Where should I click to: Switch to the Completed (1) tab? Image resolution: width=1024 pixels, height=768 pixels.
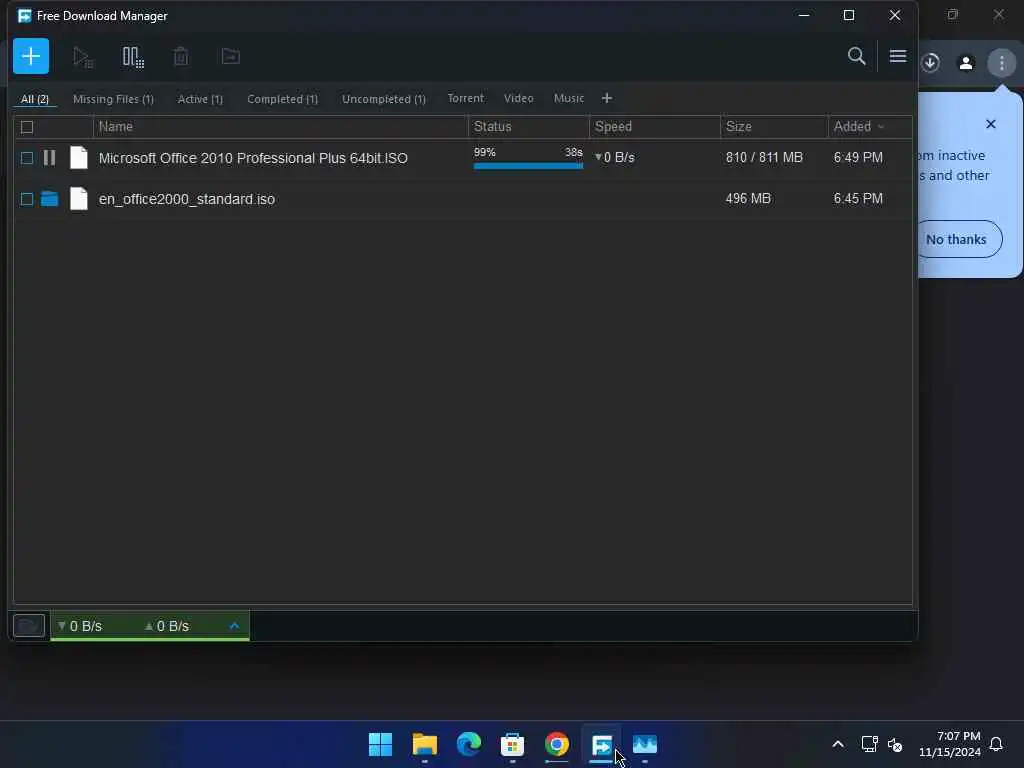click(x=282, y=99)
